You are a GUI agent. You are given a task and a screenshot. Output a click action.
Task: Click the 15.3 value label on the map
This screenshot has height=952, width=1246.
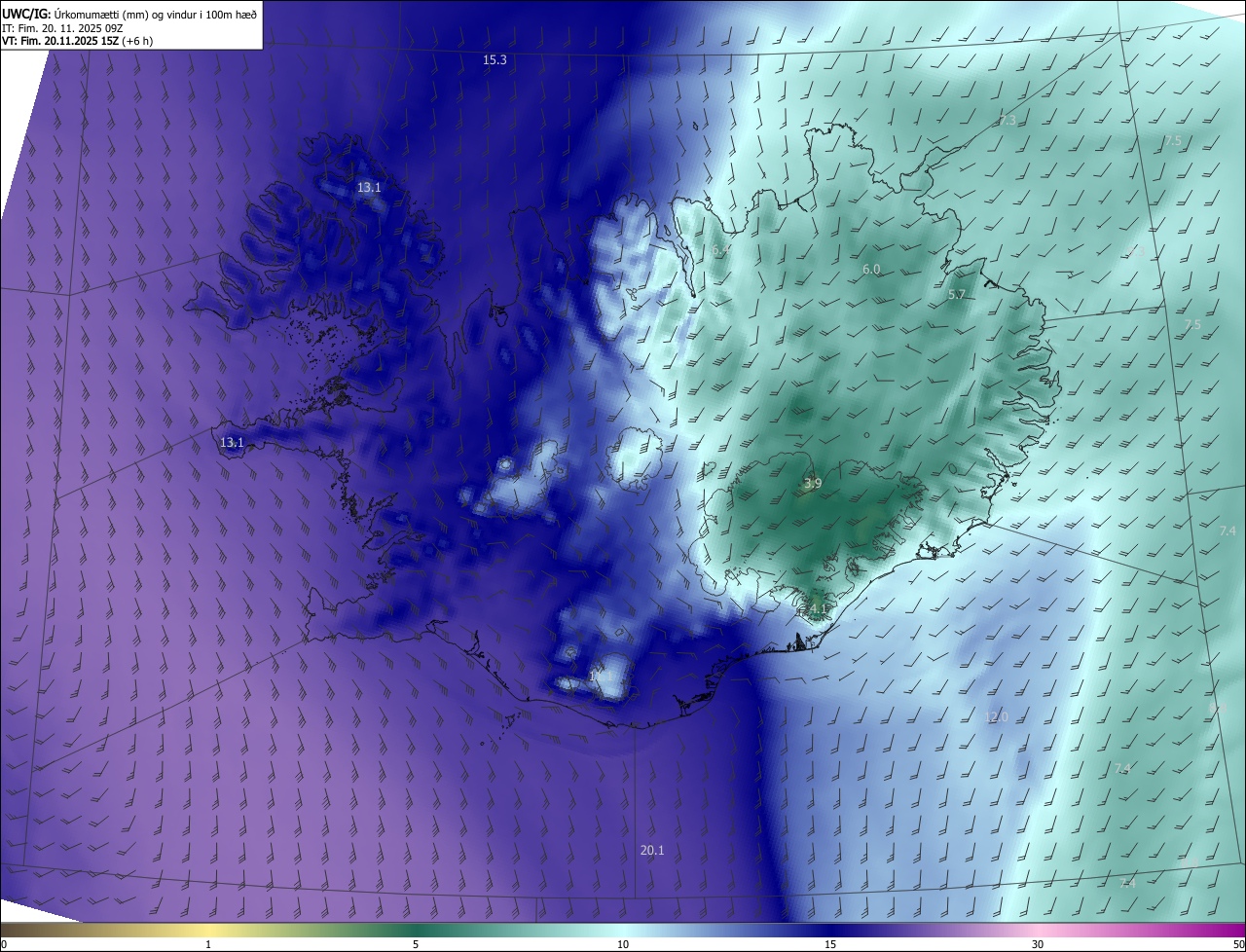coord(495,60)
